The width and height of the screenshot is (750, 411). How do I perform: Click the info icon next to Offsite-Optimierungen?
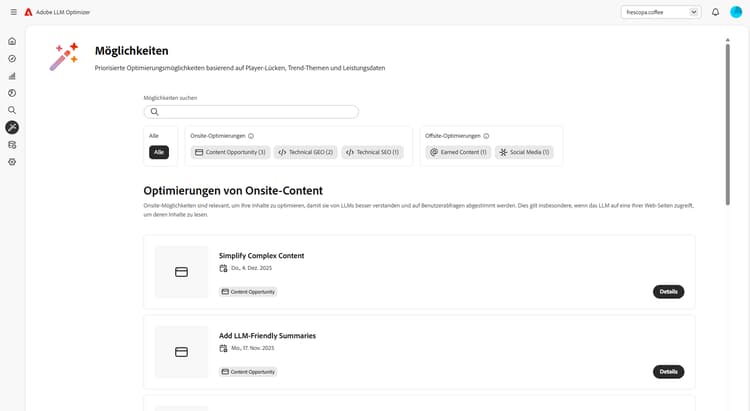click(x=486, y=136)
